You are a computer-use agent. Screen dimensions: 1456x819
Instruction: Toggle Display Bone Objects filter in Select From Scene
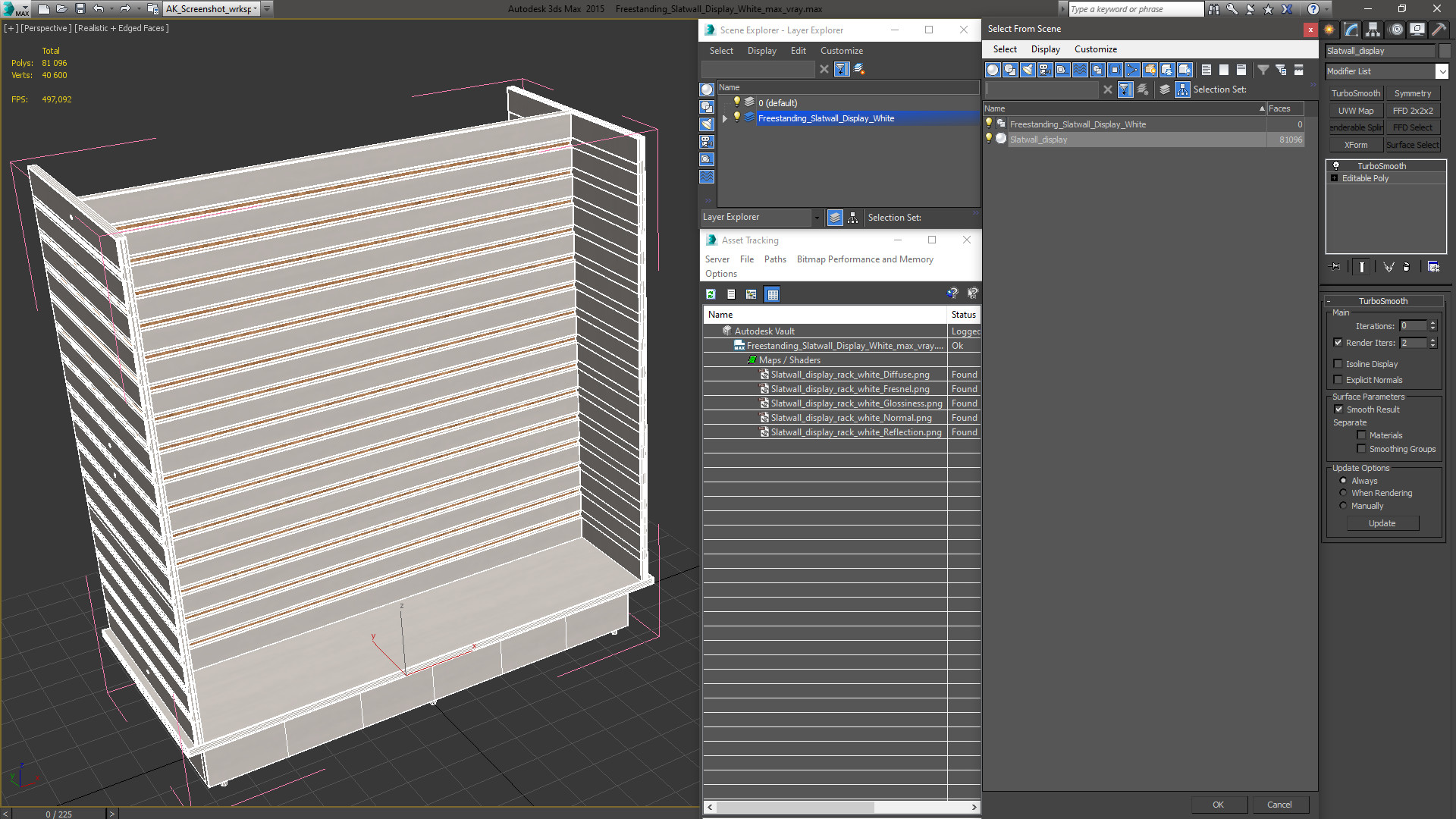[x=1132, y=70]
